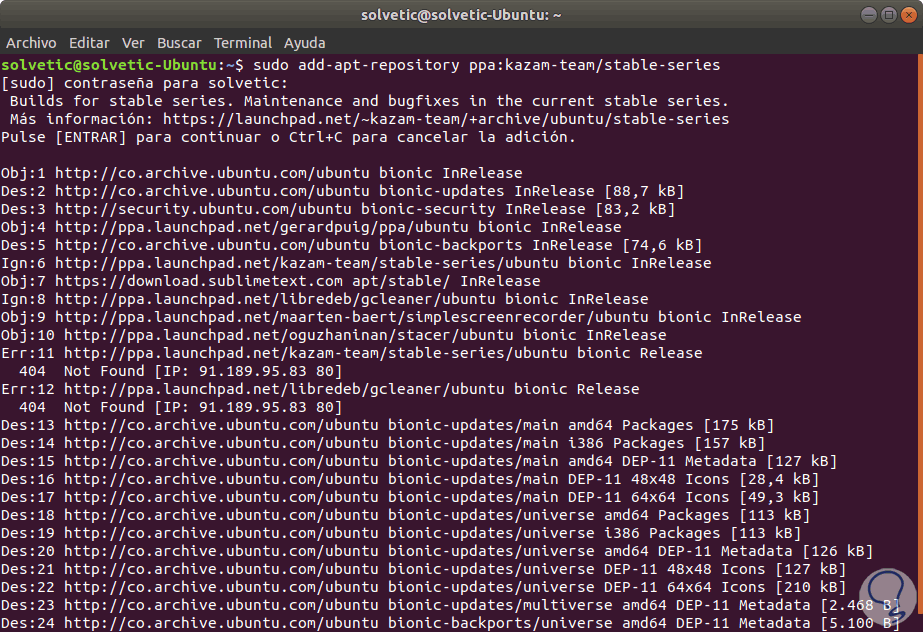Open the Ayuda help menu
Image resolution: width=923 pixels, height=632 pixels.
coord(304,43)
